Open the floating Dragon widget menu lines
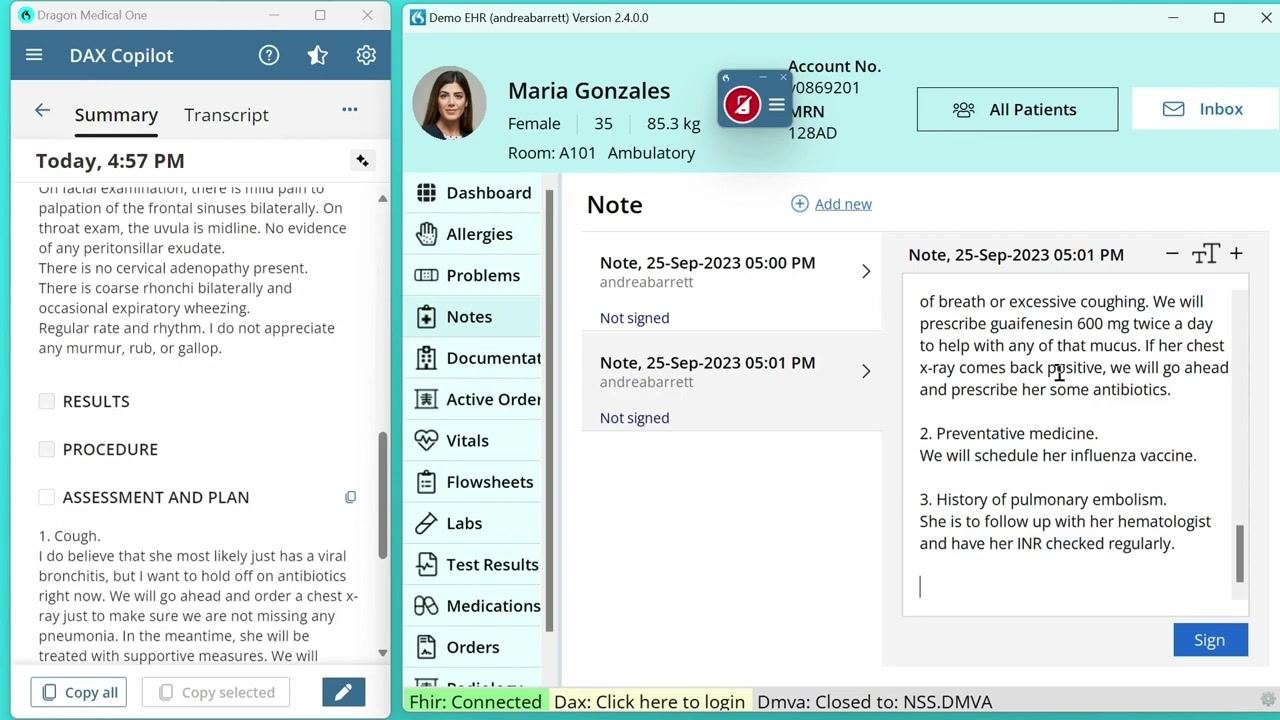 (776, 105)
